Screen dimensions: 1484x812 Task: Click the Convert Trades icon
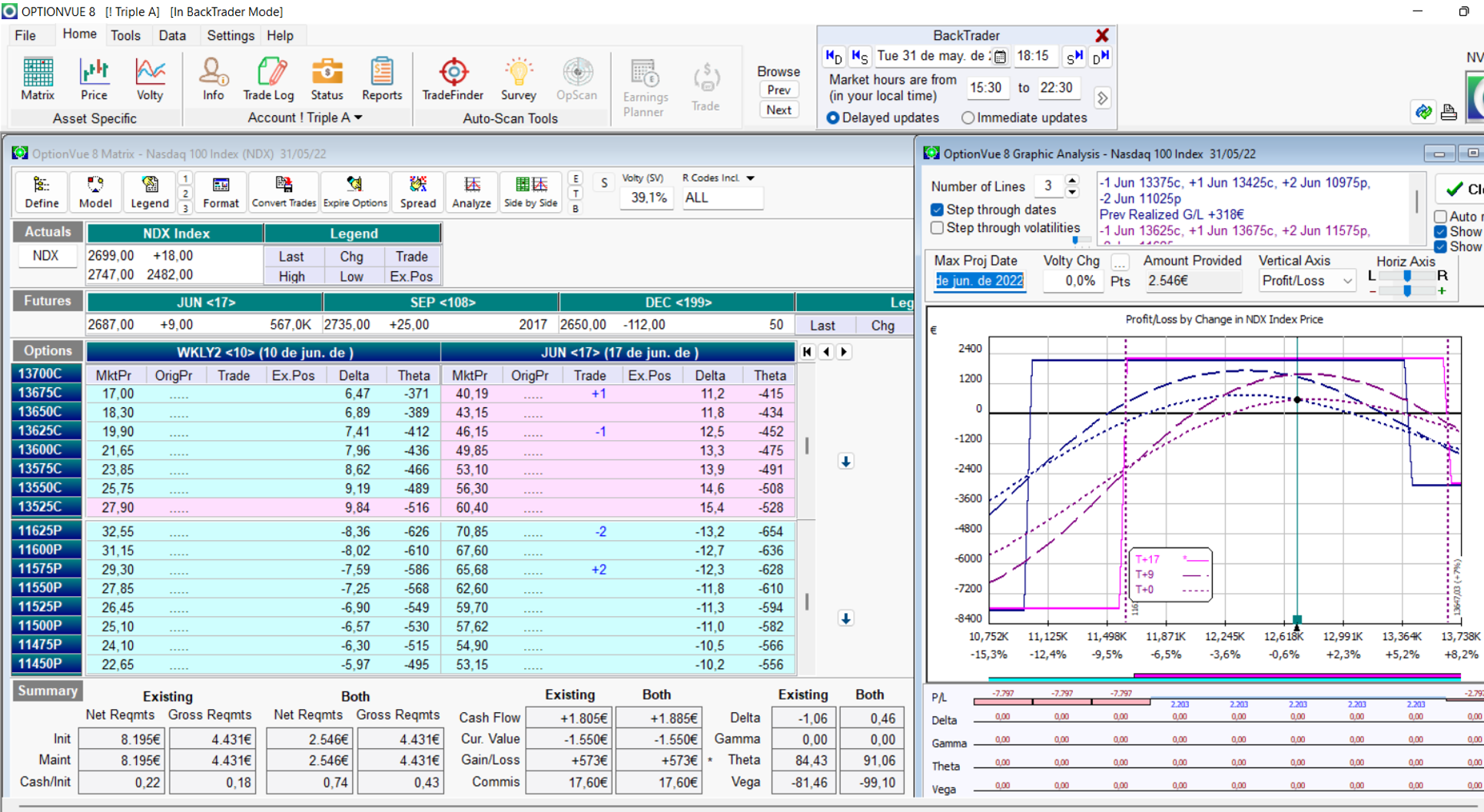[x=284, y=192]
